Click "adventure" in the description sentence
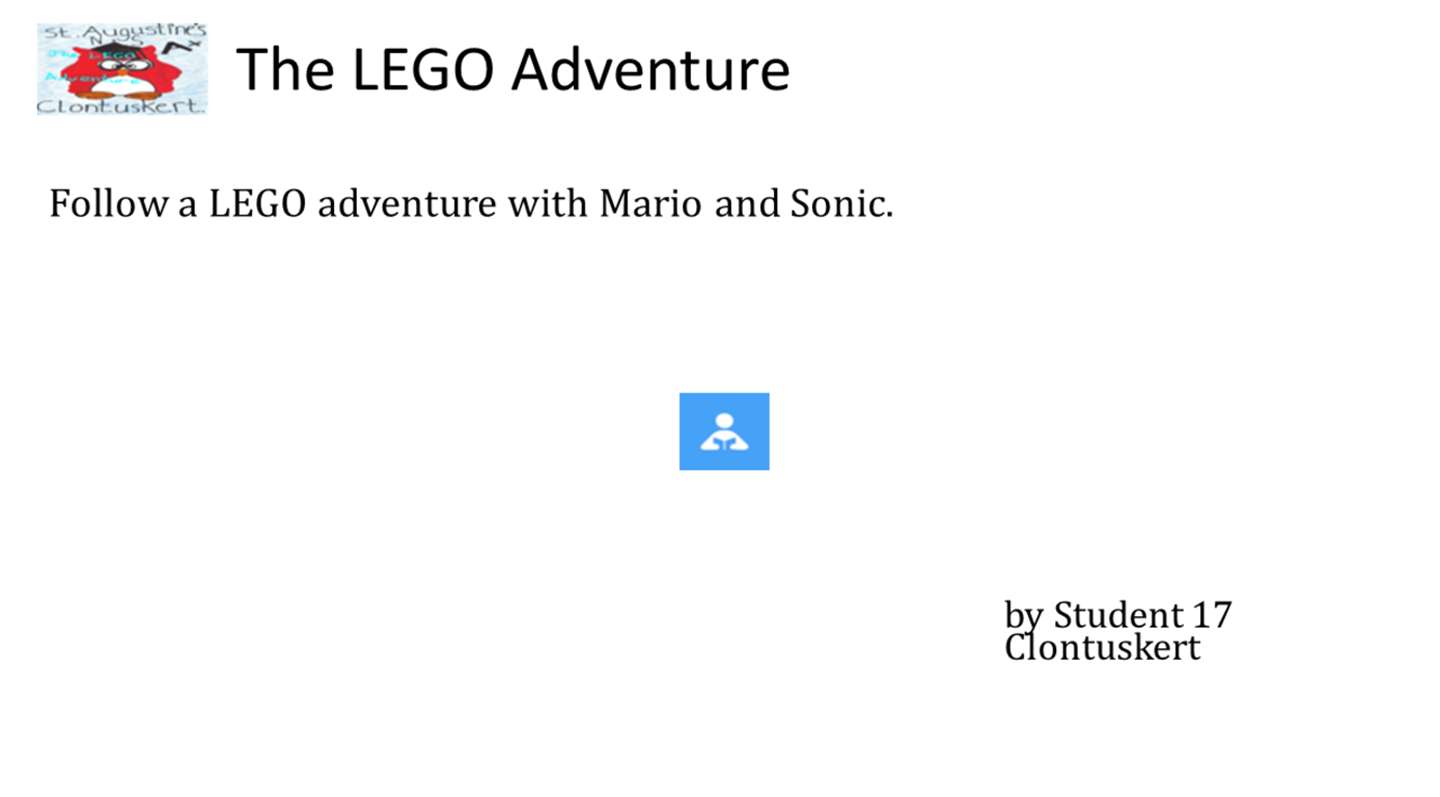The image size is (1440, 797). coord(406,204)
